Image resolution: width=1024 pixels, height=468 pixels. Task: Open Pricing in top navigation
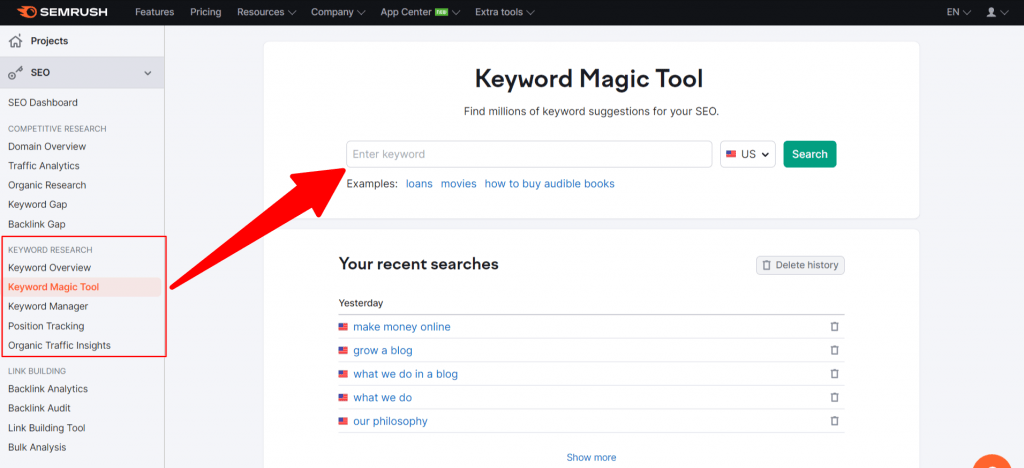click(206, 12)
